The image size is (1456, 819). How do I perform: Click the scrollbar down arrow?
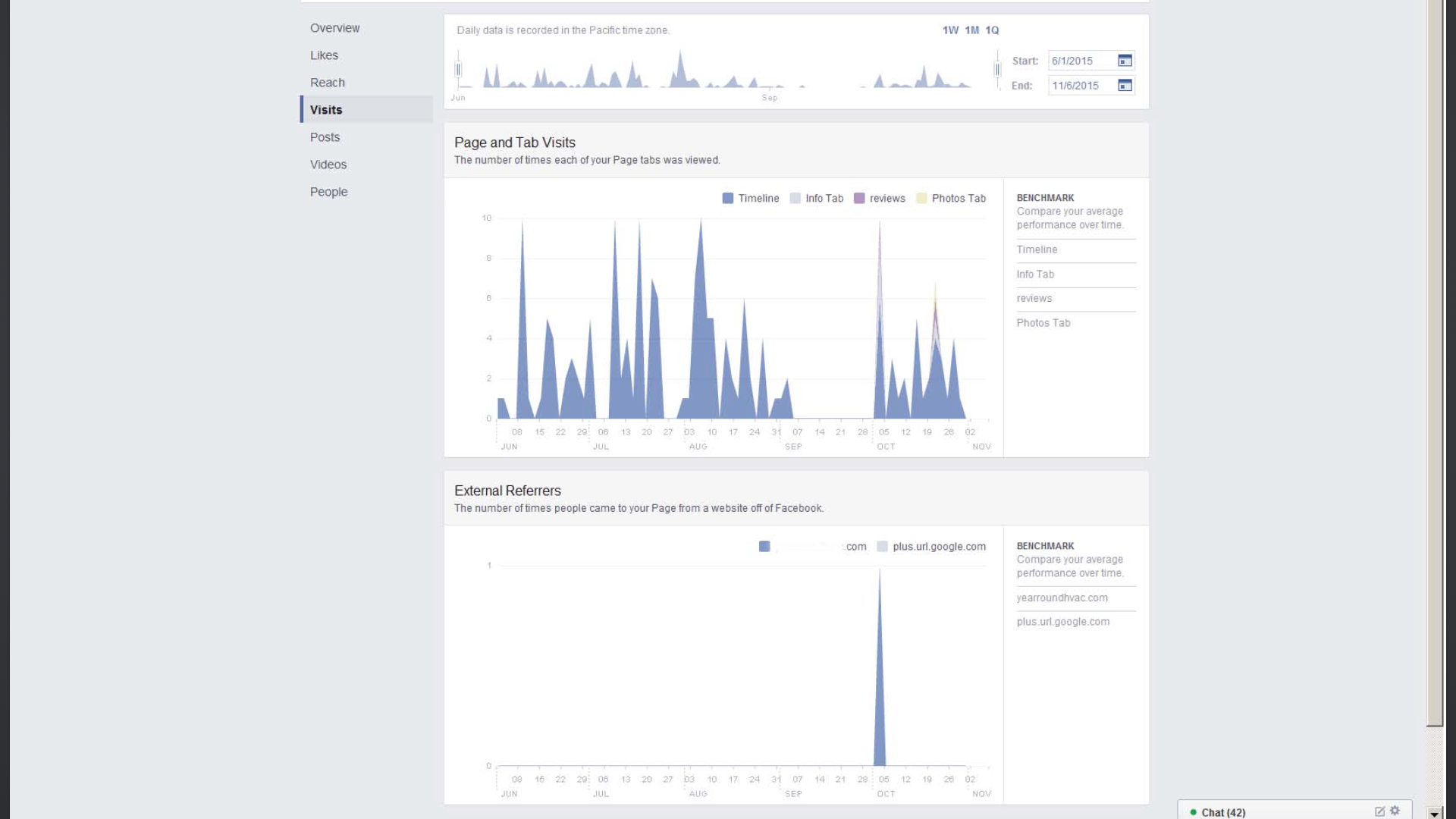point(1434,813)
